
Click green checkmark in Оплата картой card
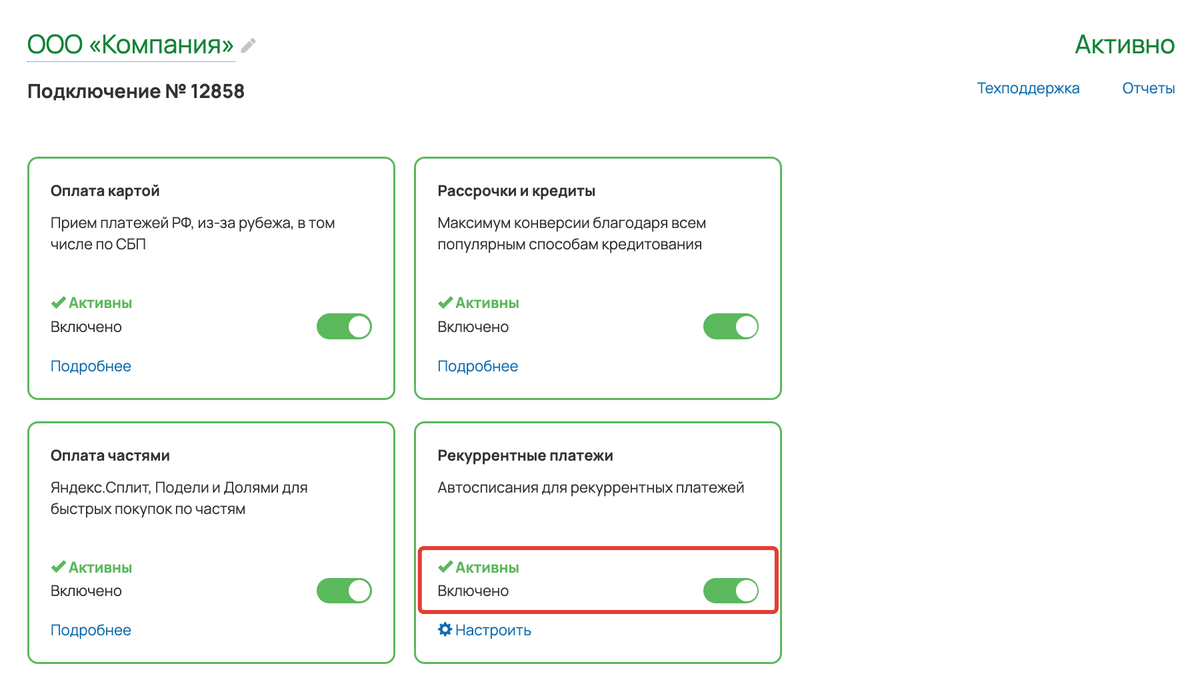click(x=58, y=302)
